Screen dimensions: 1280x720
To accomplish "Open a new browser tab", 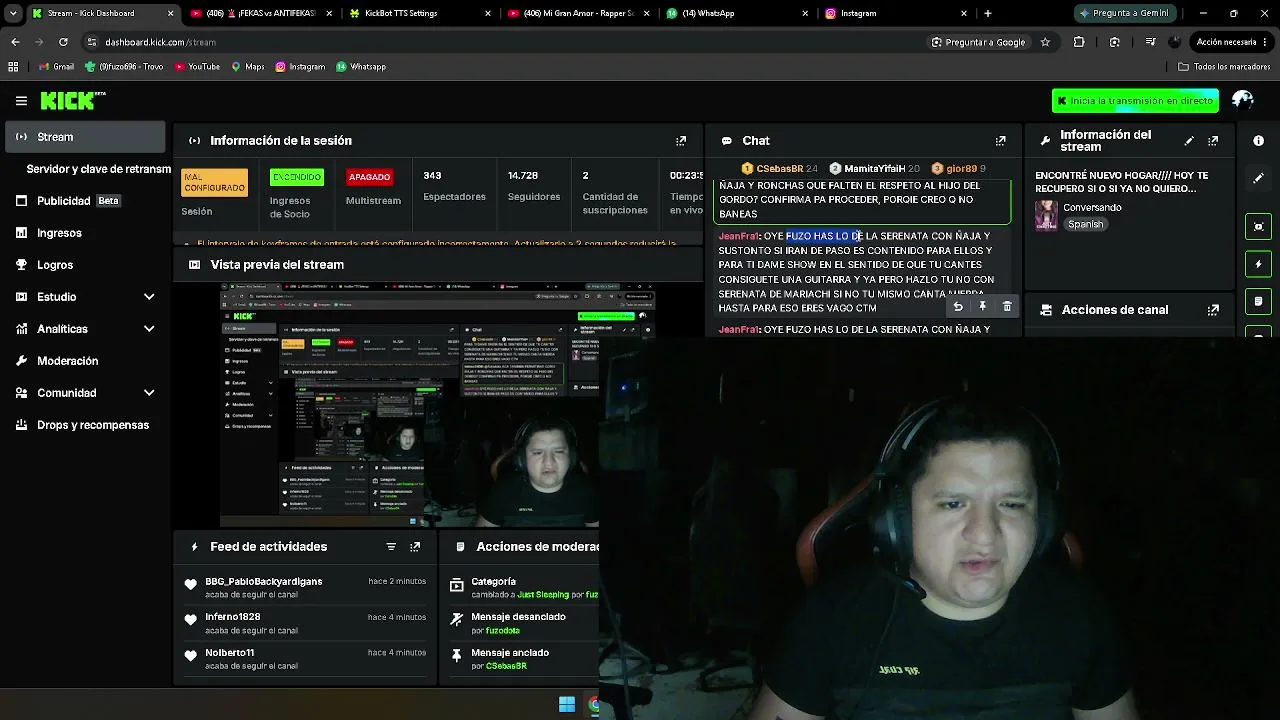I will [988, 13].
